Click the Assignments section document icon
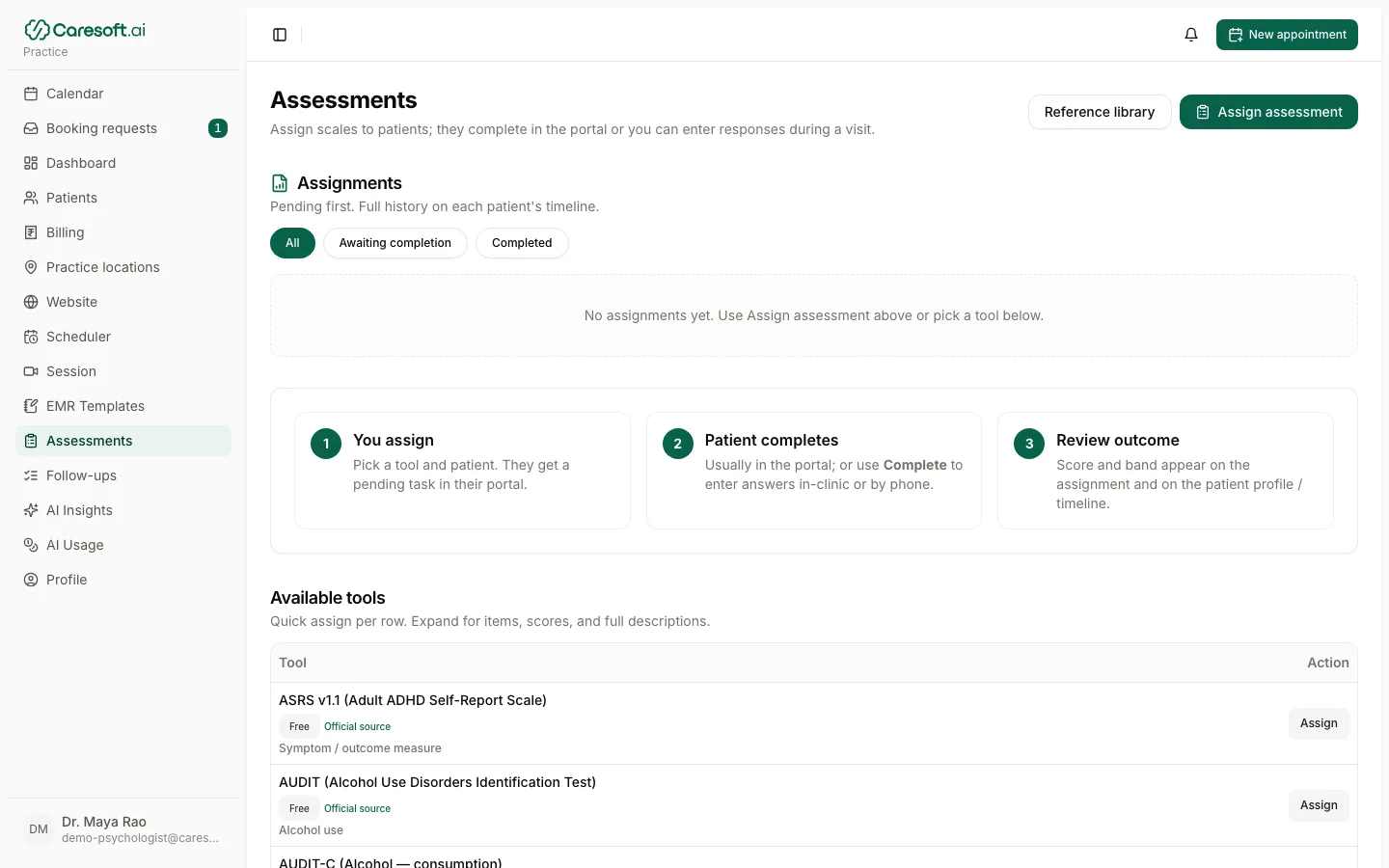The height and width of the screenshot is (868, 1389). (x=280, y=183)
